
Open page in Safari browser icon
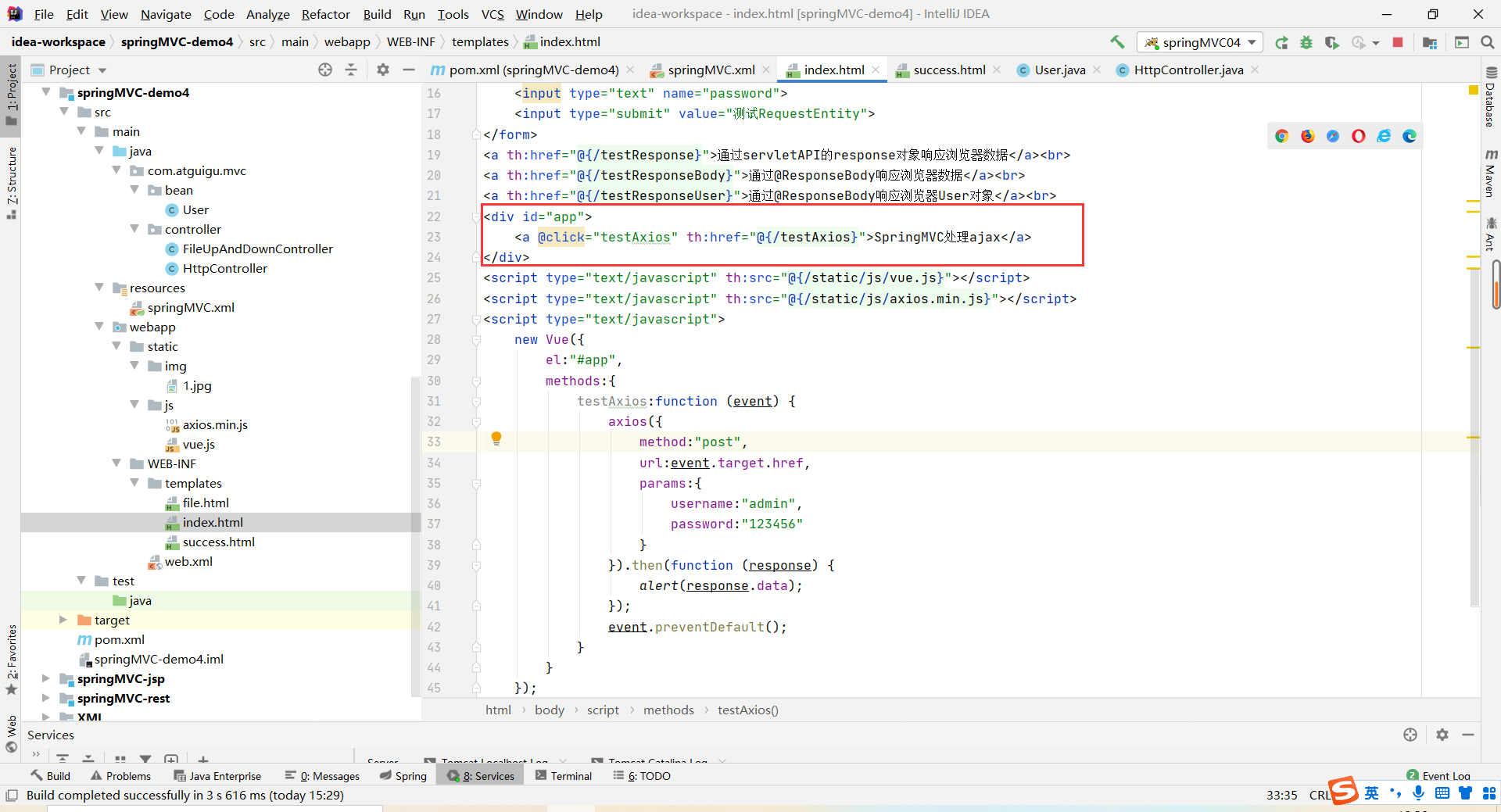pyautogui.click(x=1333, y=136)
